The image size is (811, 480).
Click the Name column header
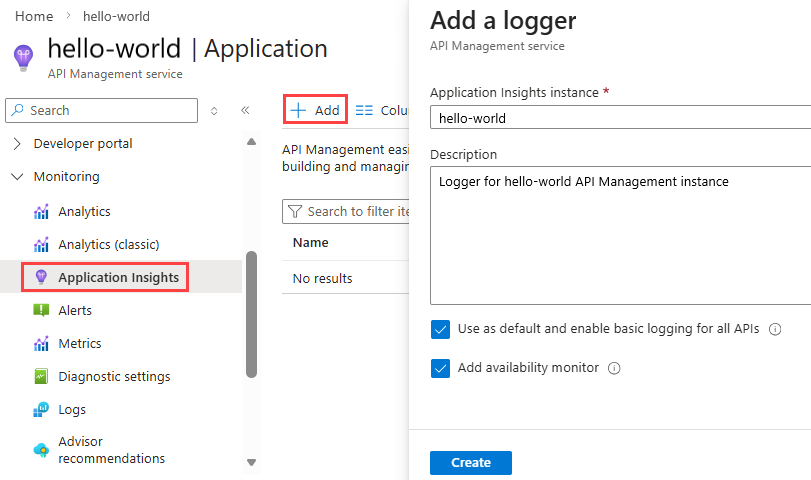[x=310, y=243]
